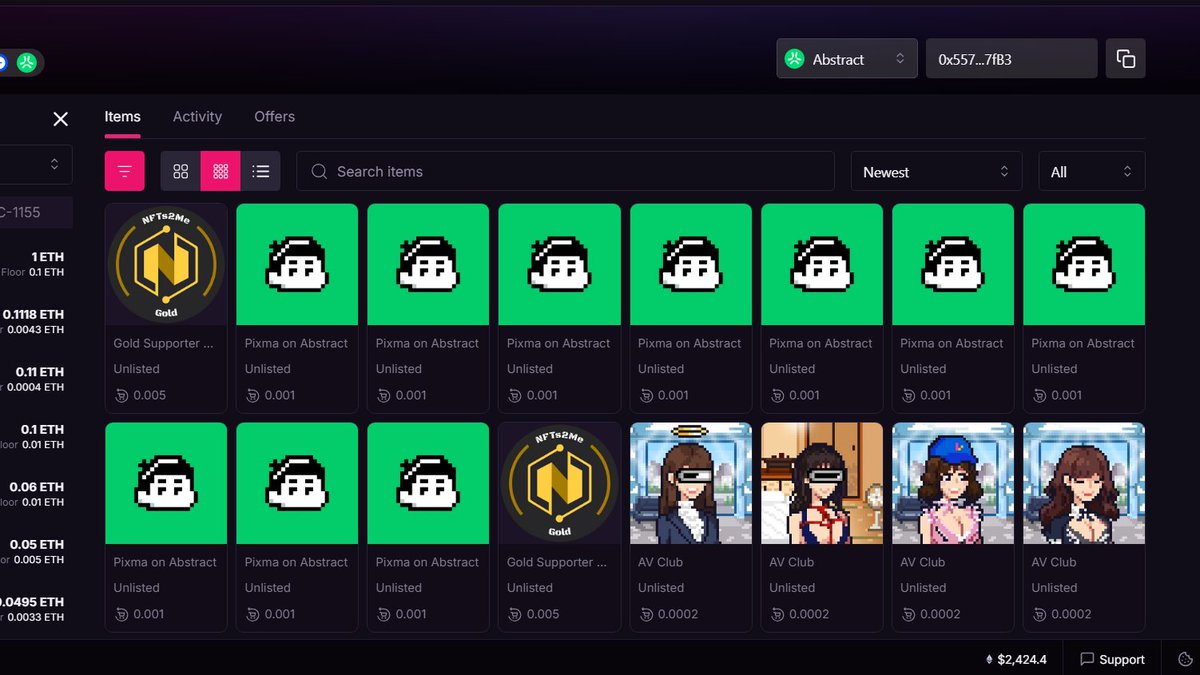1200x675 pixels.
Task: Click the Ethereum icon beside $2,424.4
Action: [x=990, y=659]
